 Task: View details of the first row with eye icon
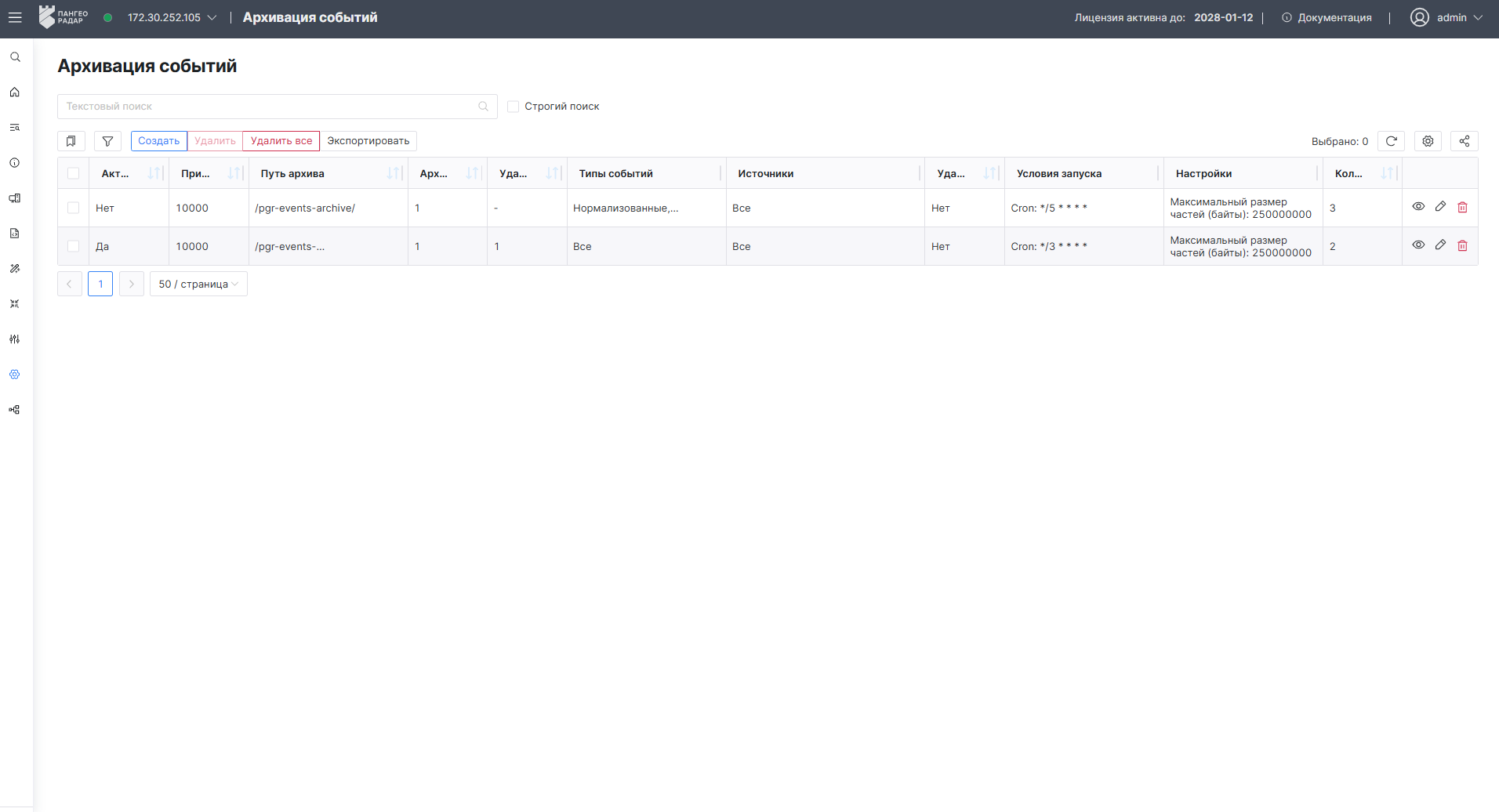pos(1418,207)
